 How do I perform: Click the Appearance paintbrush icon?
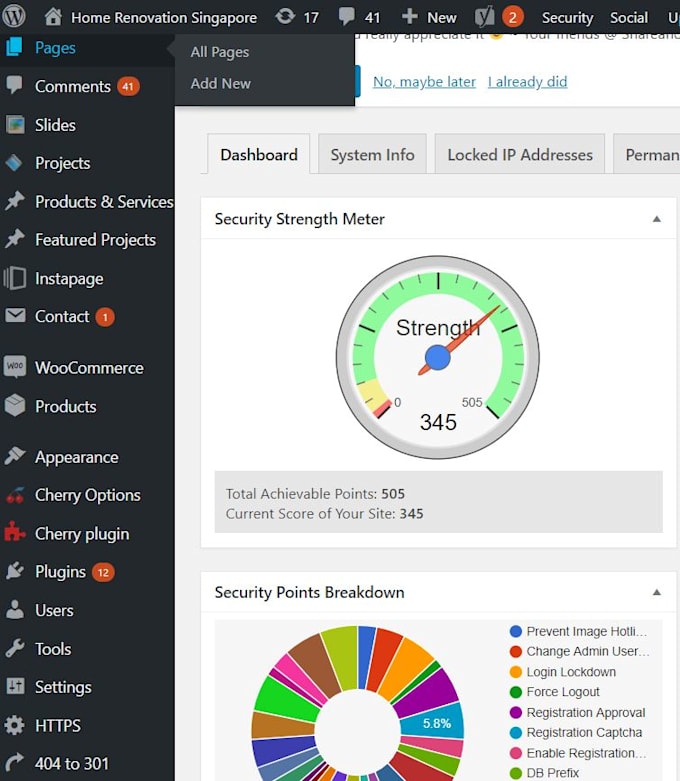(x=14, y=456)
